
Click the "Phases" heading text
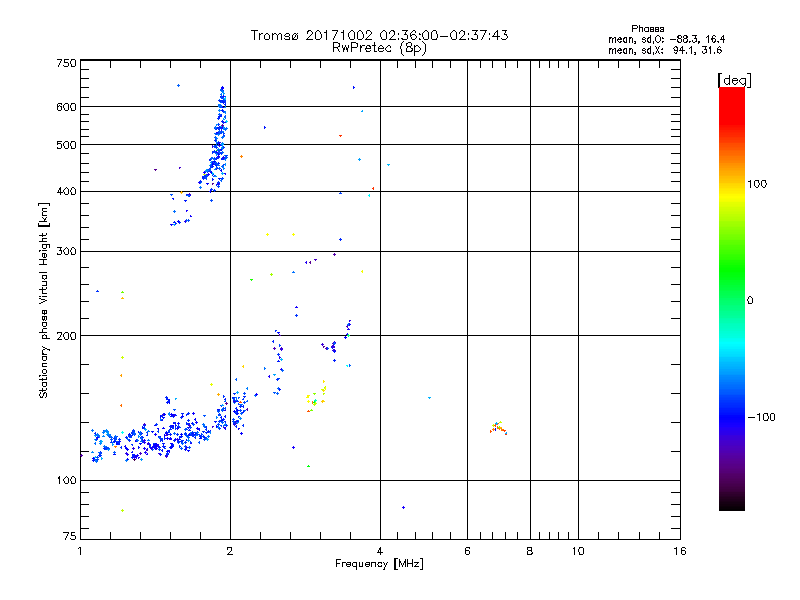coord(647,29)
